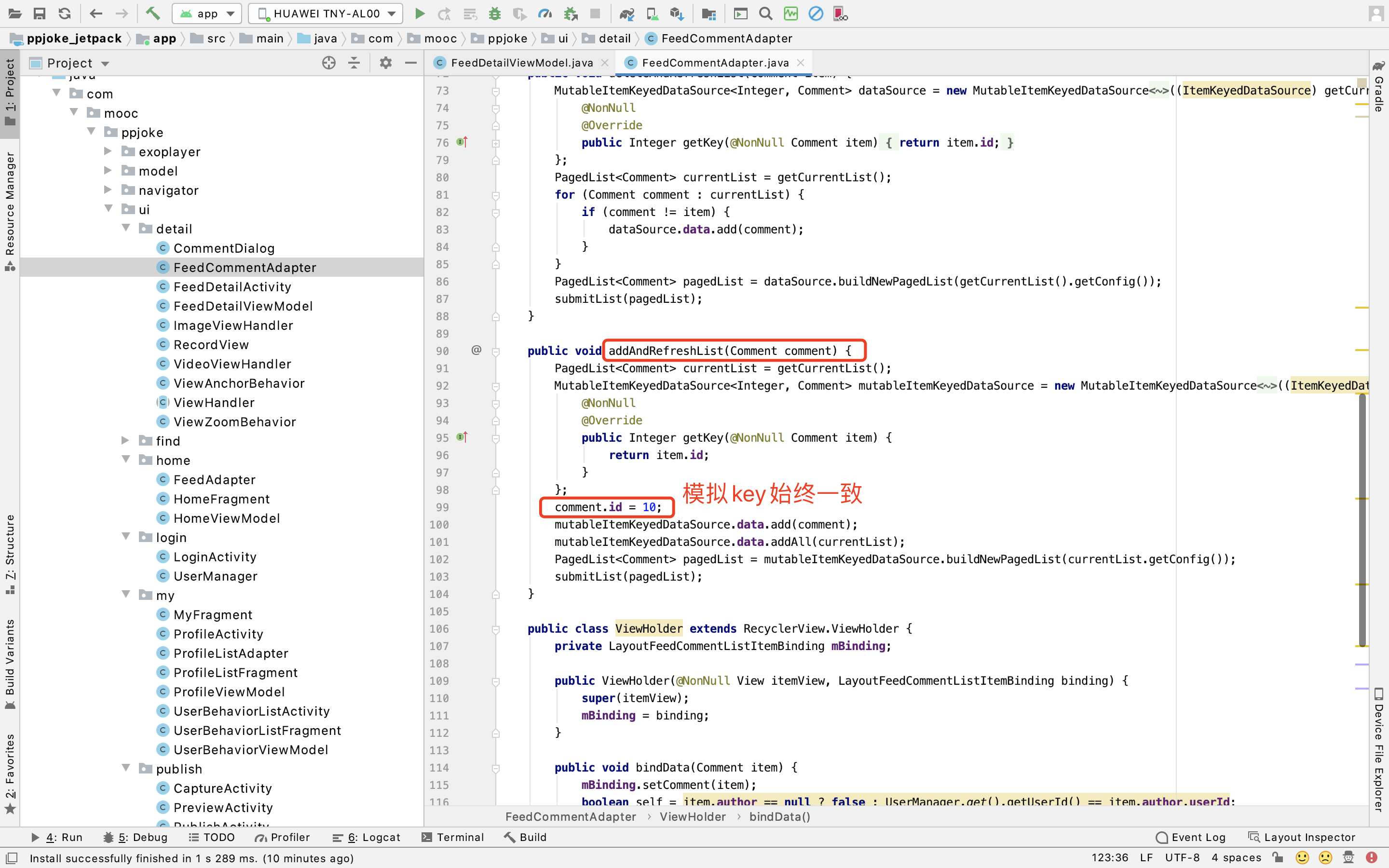Run with coverage shield icon
1389x868 pixels.
pos(519,13)
